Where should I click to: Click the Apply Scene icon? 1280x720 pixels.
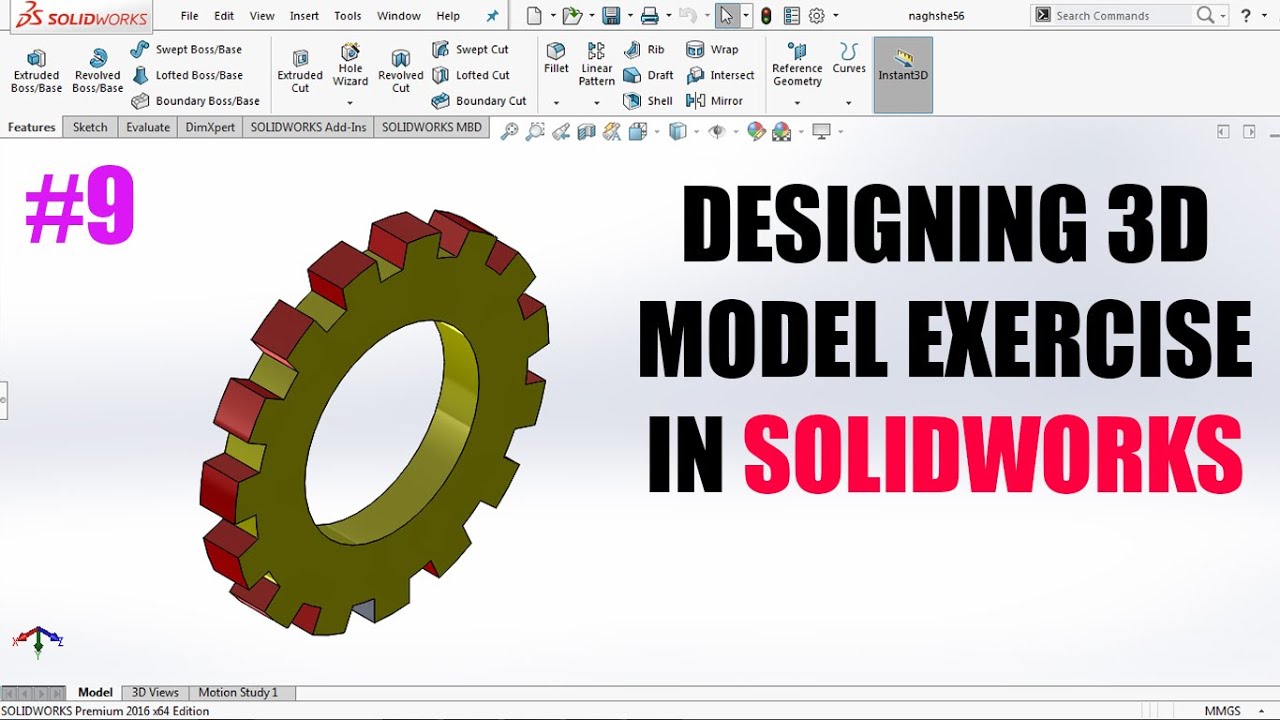pyautogui.click(x=782, y=131)
